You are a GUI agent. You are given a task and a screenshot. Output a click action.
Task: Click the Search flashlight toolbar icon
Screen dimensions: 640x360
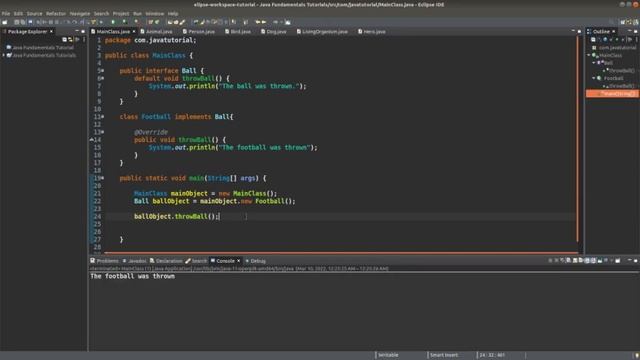click(x=182, y=22)
